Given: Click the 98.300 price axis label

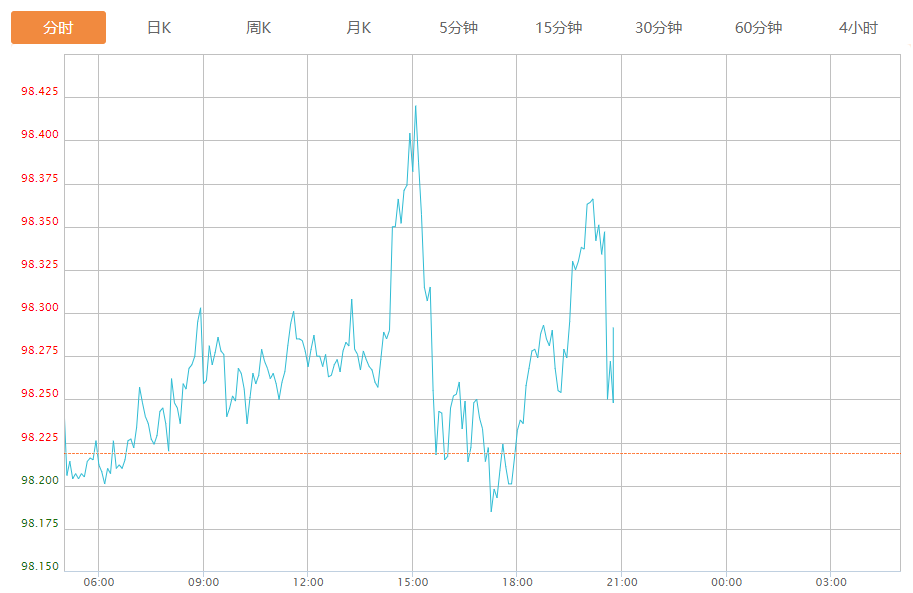Looking at the screenshot, I should (40, 308).
